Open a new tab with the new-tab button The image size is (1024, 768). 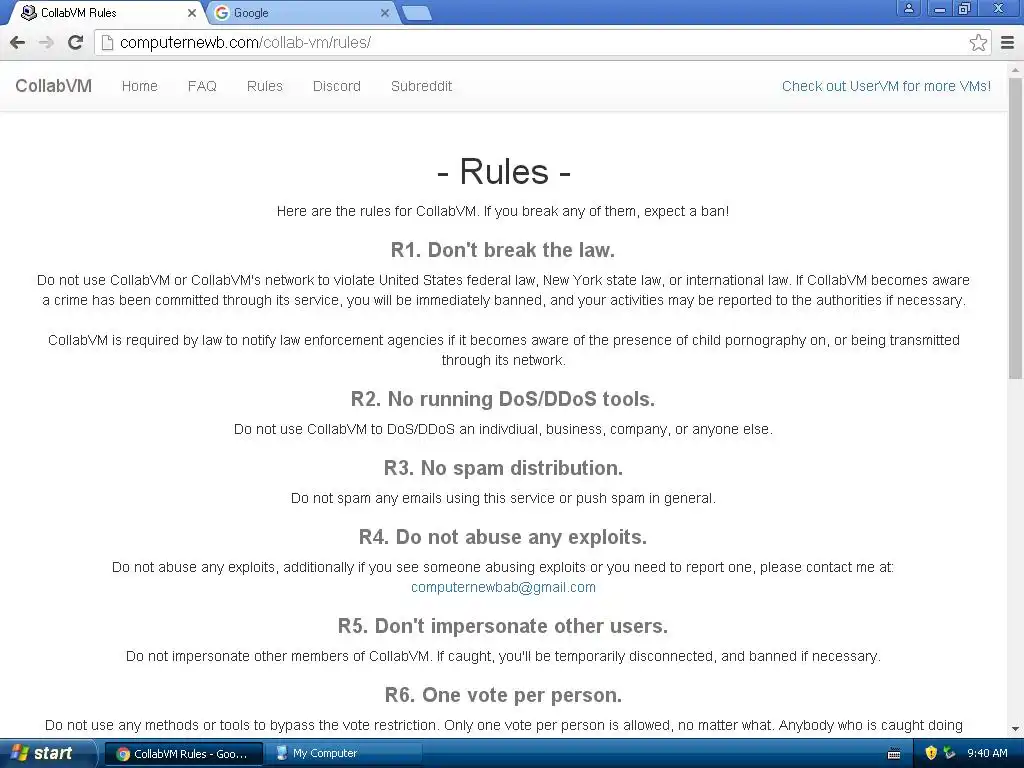416,13
